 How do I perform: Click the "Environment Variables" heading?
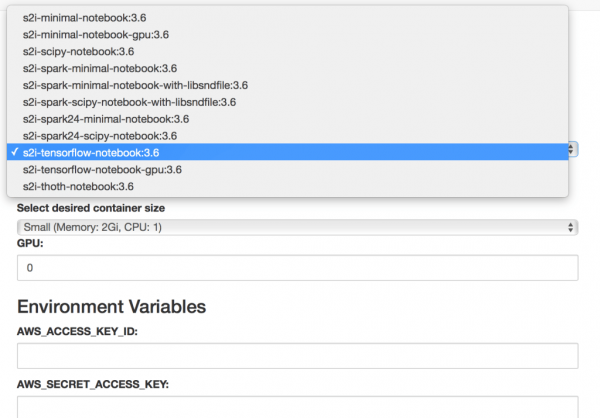click(111, 306)
